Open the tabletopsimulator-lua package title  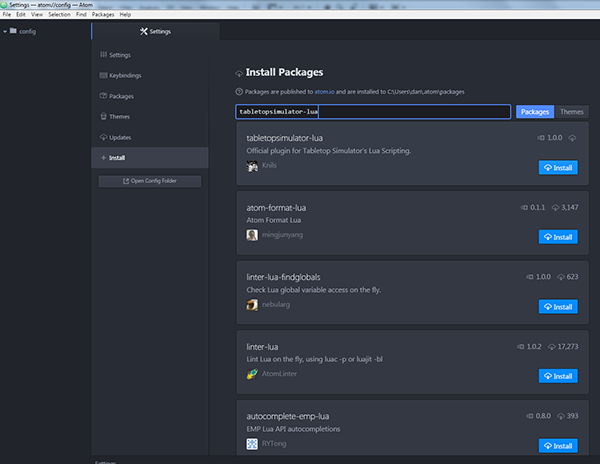284,138
